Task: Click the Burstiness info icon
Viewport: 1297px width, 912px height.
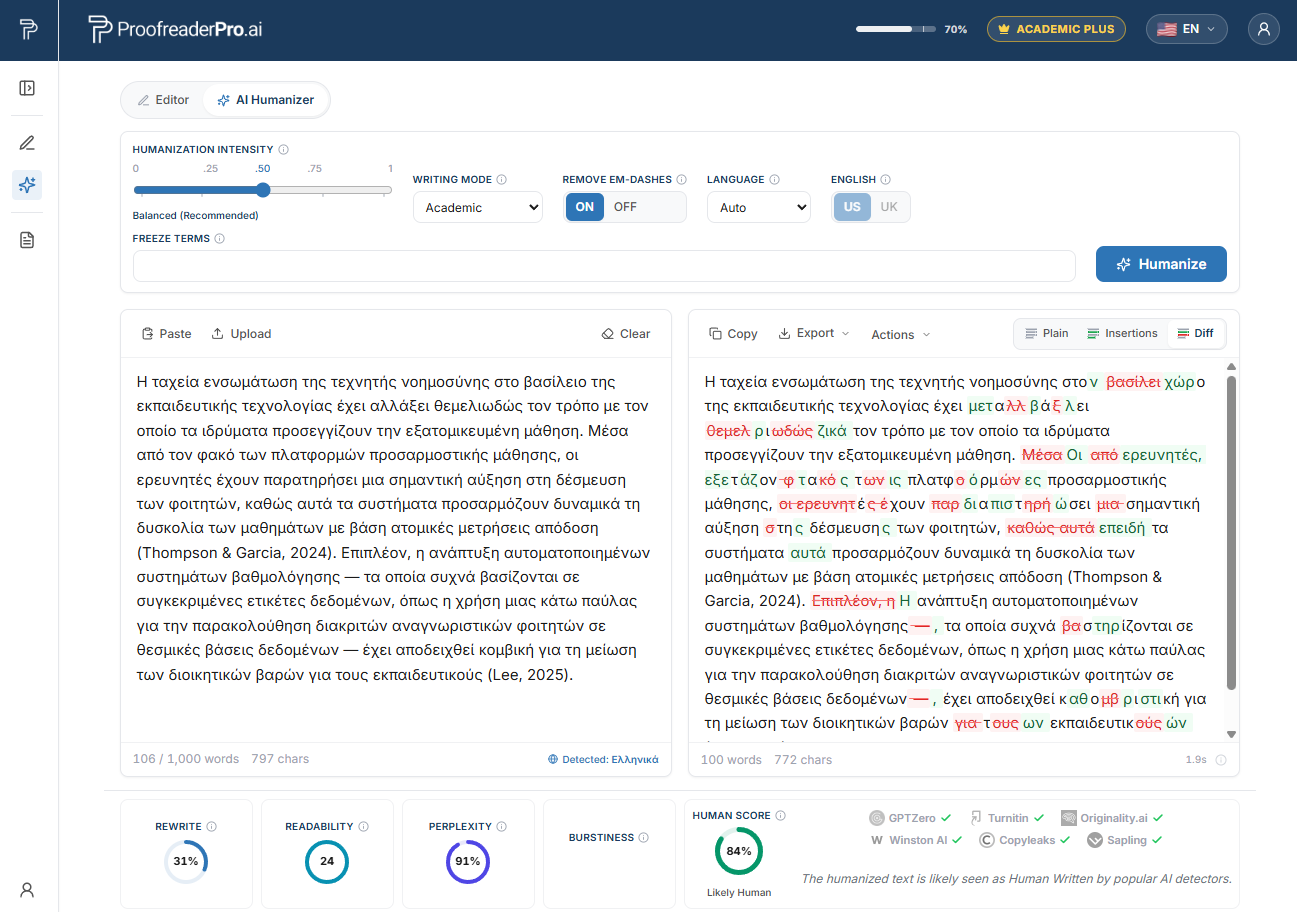Action: [x=644, y=838]
